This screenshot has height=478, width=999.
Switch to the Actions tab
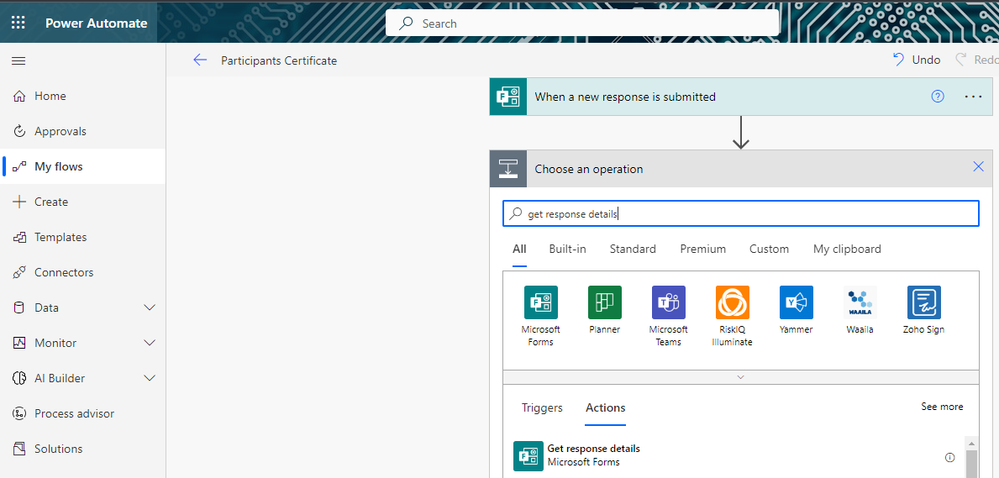[605, 408]
